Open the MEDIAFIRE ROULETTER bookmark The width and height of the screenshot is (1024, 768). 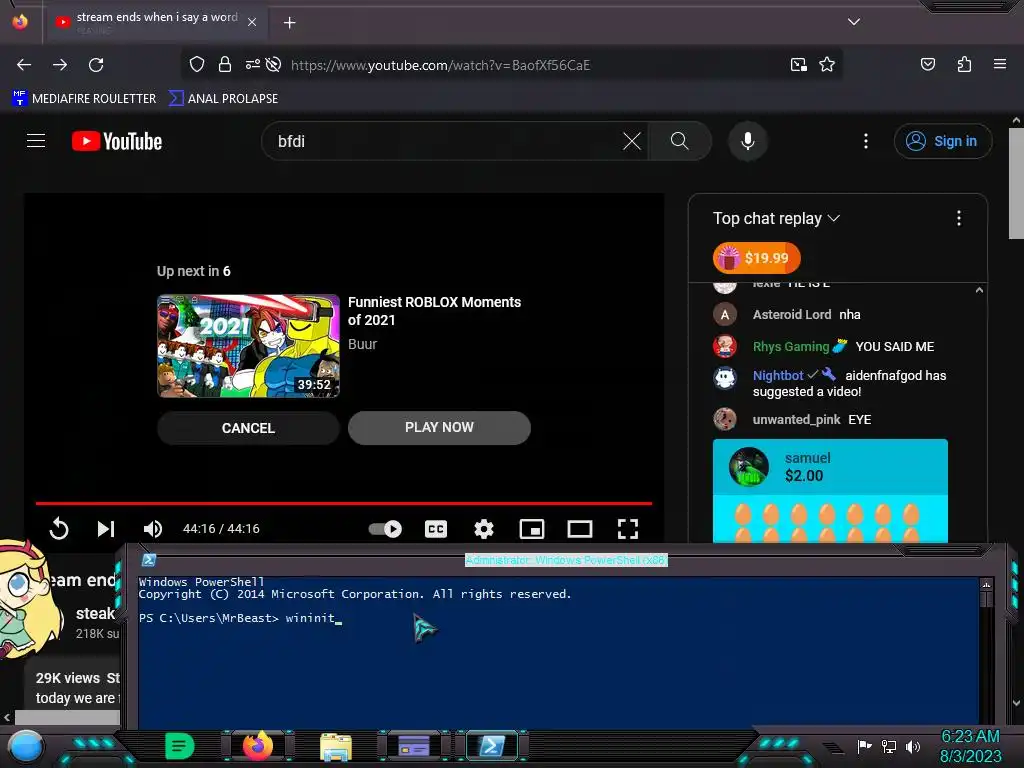(84, 99)
